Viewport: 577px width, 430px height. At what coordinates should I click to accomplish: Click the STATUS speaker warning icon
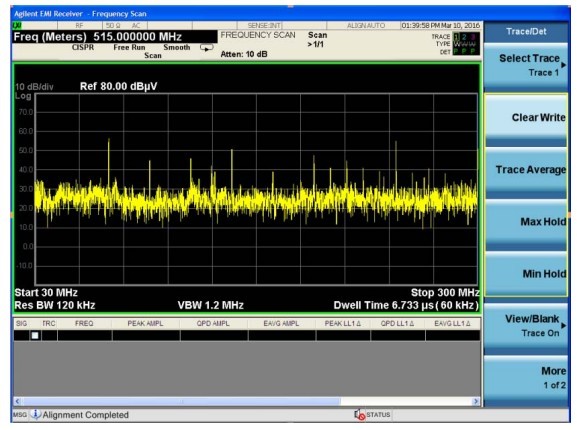359,415
